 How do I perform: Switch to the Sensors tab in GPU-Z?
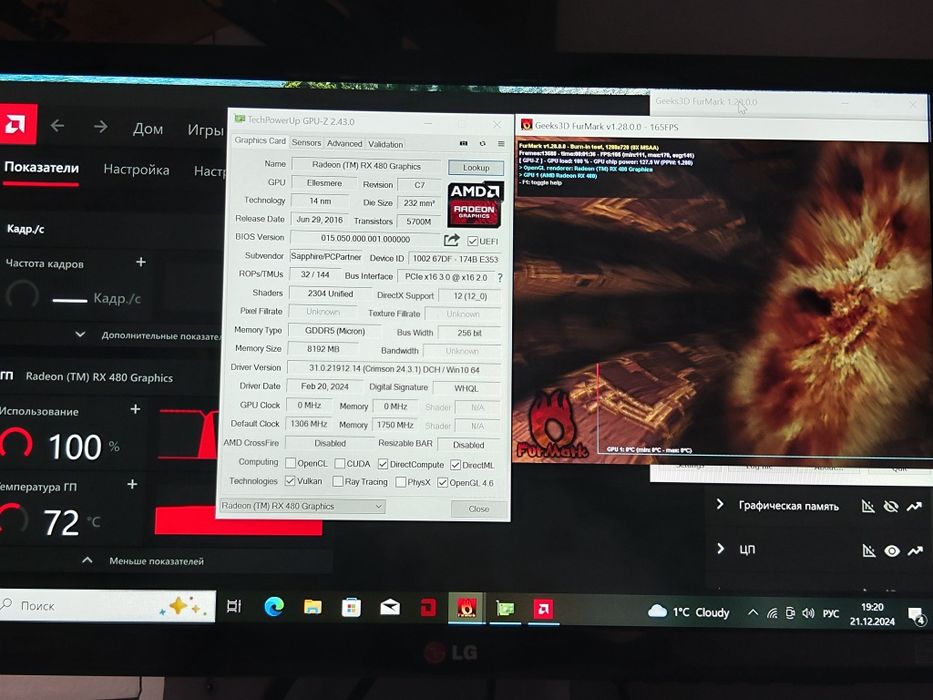click(306, 142)
